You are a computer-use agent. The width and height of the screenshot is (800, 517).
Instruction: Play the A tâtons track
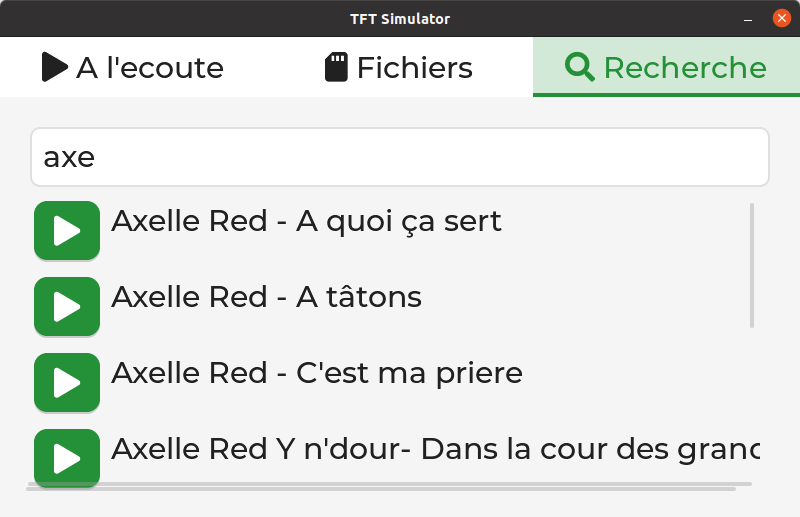(67, 307)
